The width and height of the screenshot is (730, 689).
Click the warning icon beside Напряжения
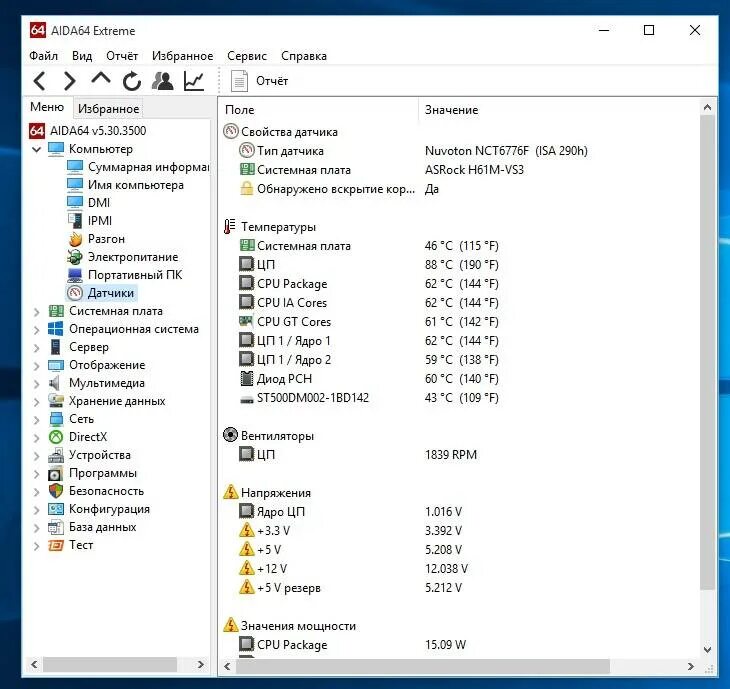click(230, 492)
